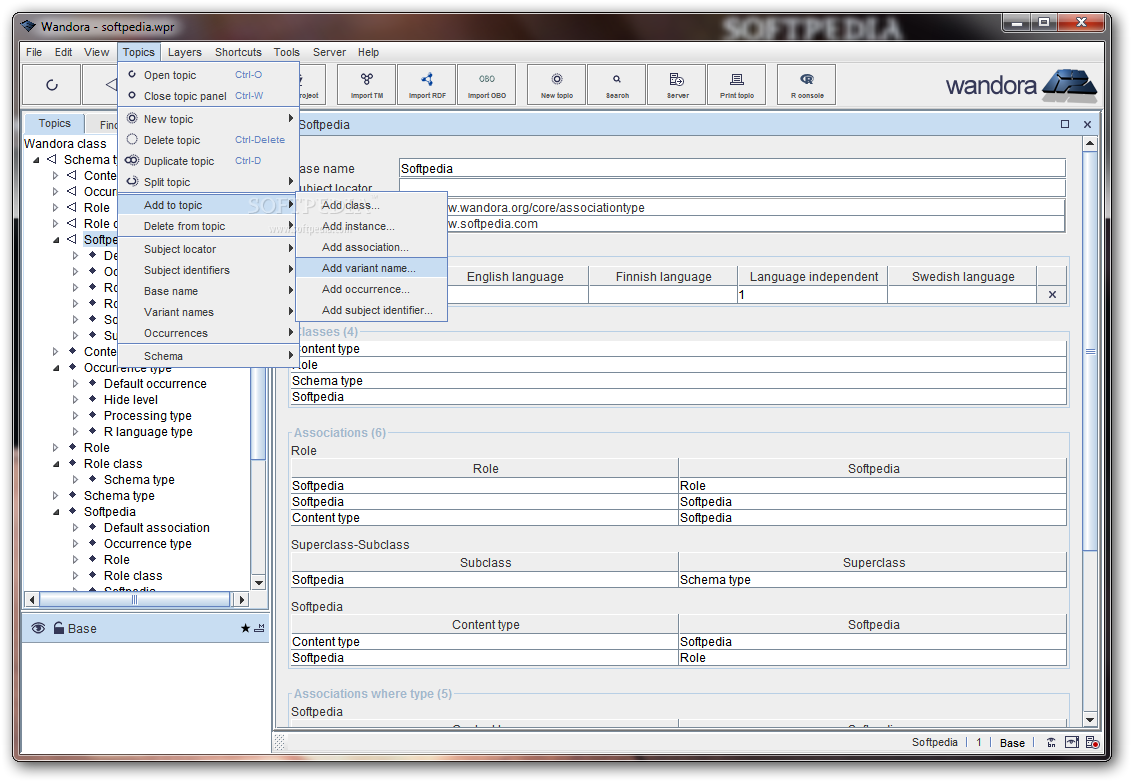Click the tree horizontal scrollbar right arrow
1132x782 pixels.
[x=242, y=599]
